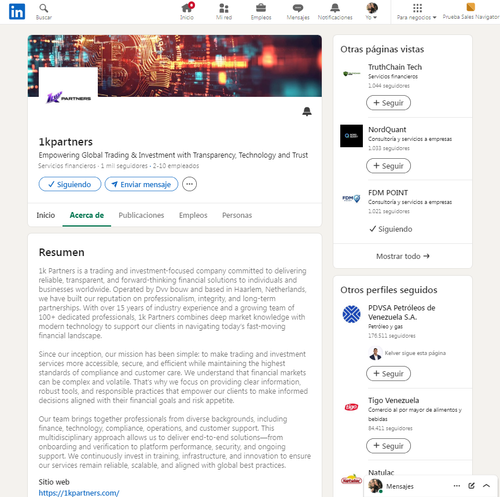The height and width of the screenshot is (497, 500).
Task: Open the Personas tab
Action: pos(237,215)
